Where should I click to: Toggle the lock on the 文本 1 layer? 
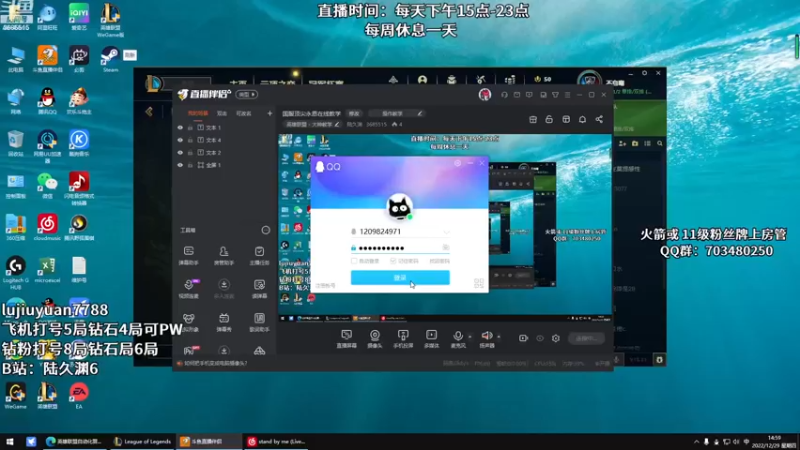190,128
